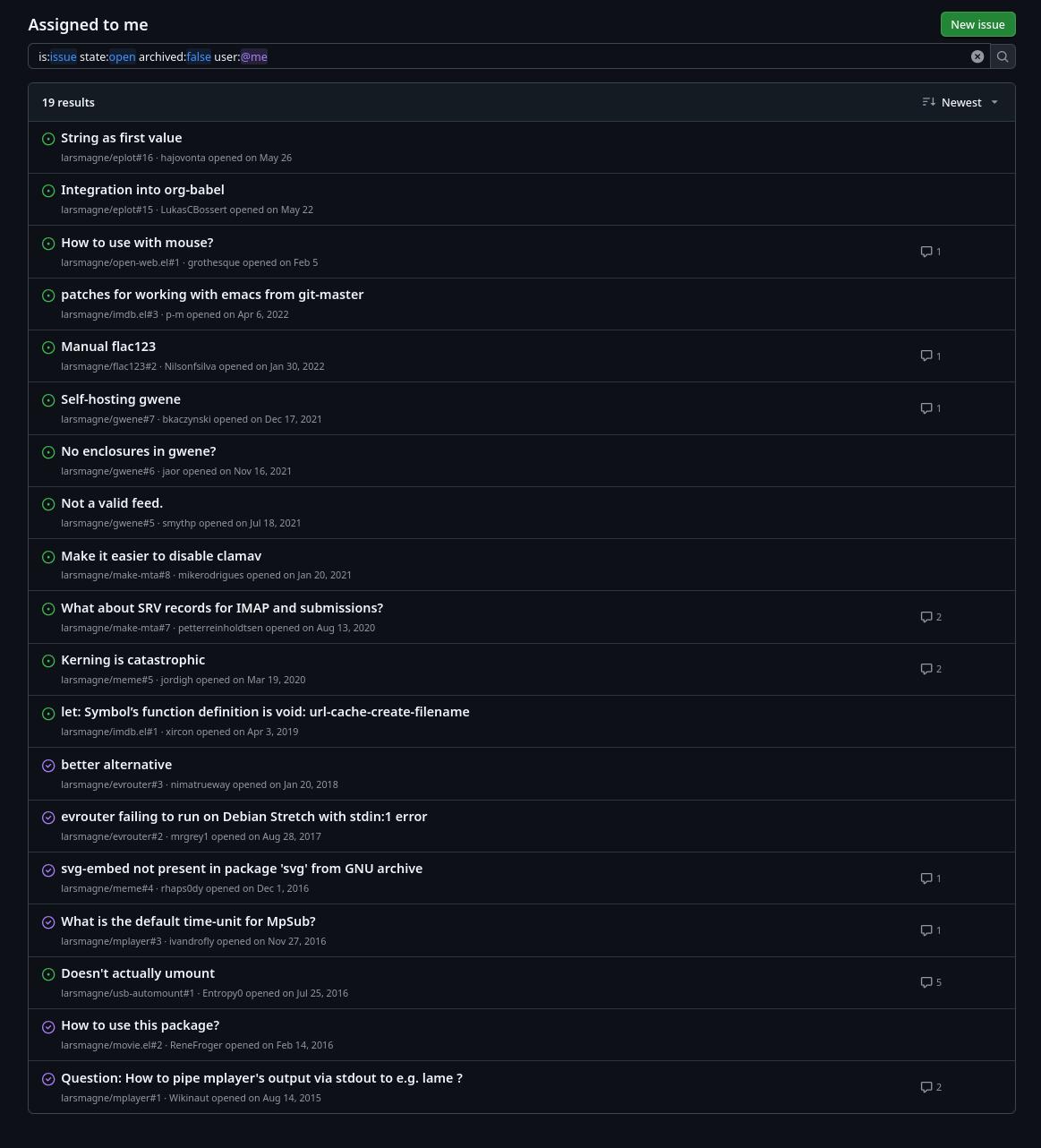Image resolution: width=1041 pixels, height=1148 pixels.
Task: Click closed-issue icon beside 'better alternative'
Action: 48,766
